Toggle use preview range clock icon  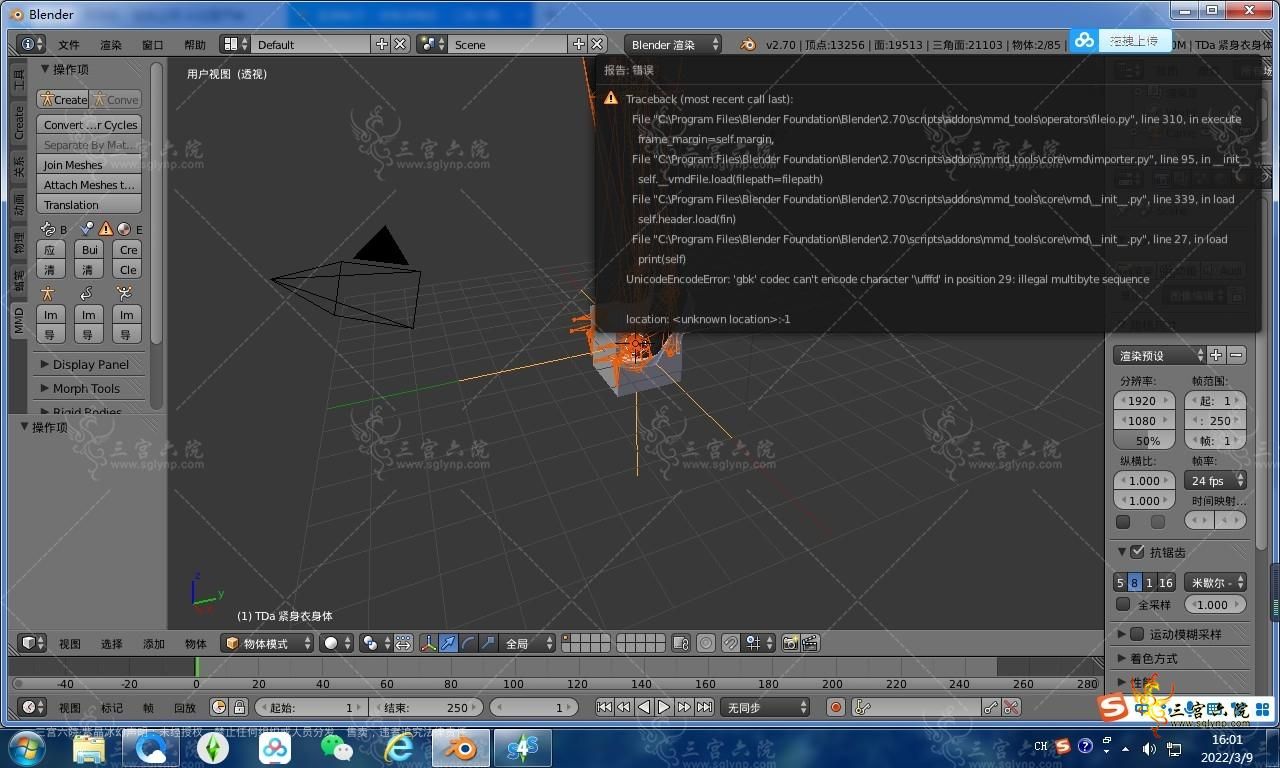tap(219, 707)
